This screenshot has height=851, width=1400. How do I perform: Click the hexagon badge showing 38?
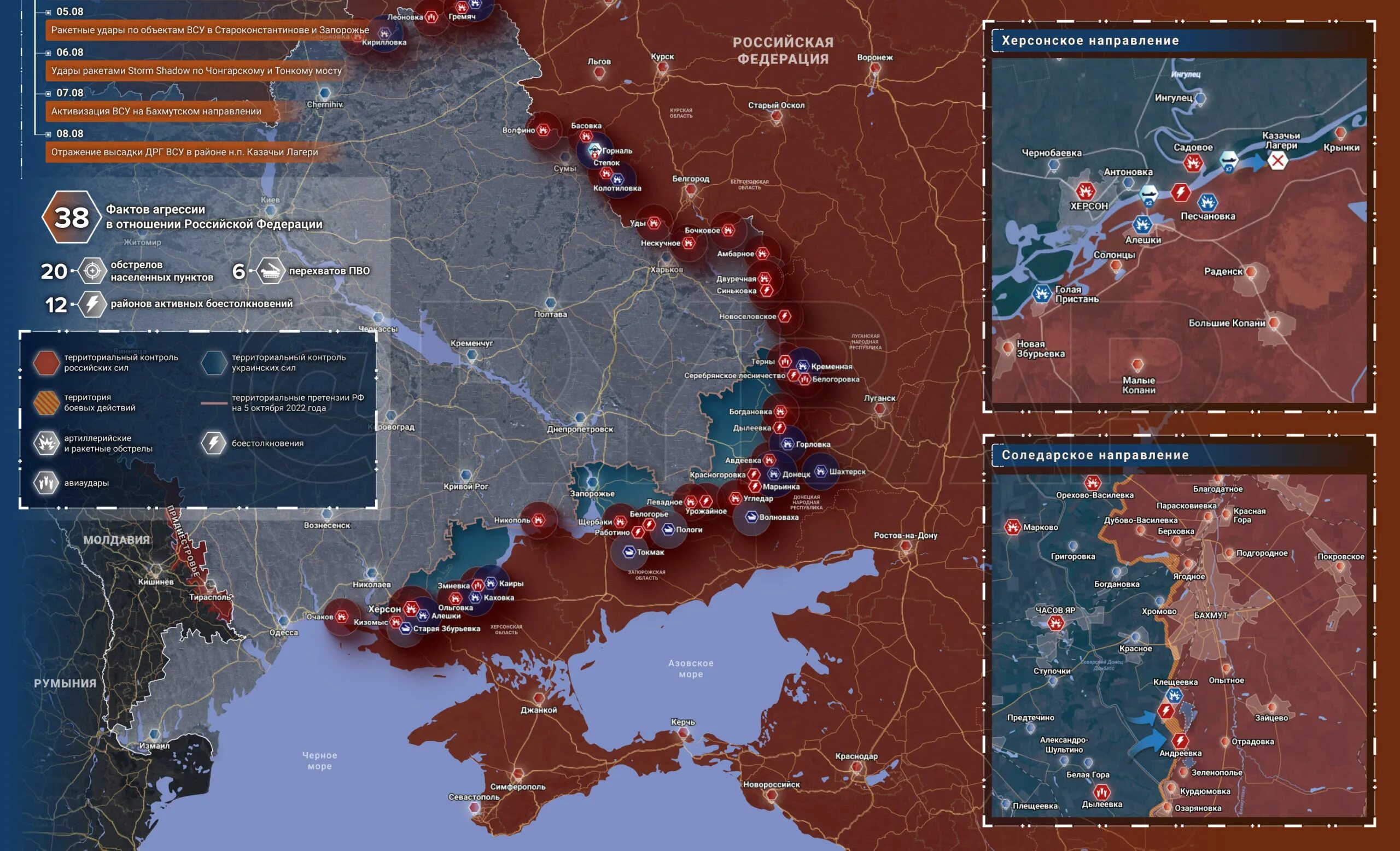(72, 217)
